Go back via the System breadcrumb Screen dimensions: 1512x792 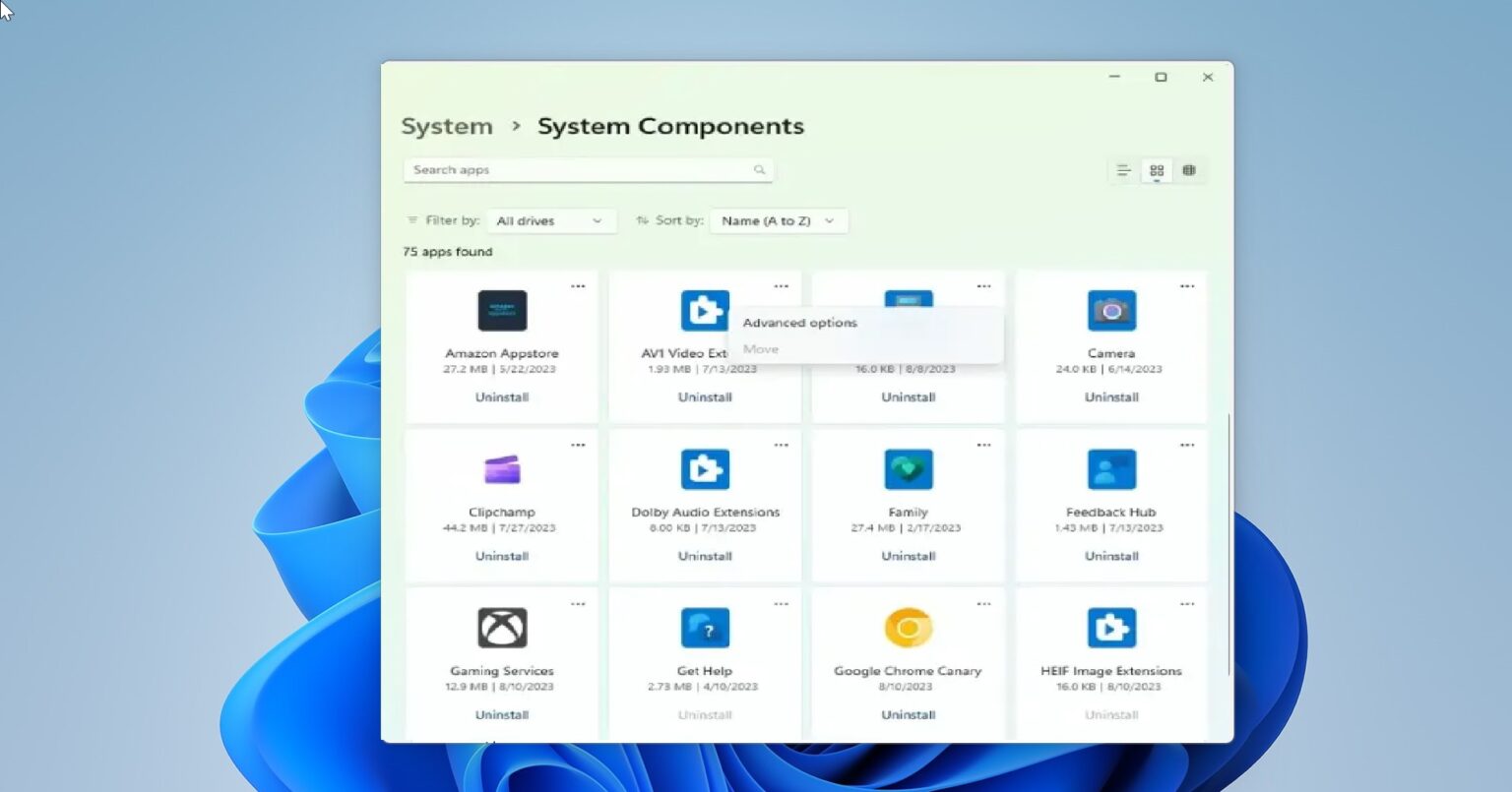(x=447, y=126)
